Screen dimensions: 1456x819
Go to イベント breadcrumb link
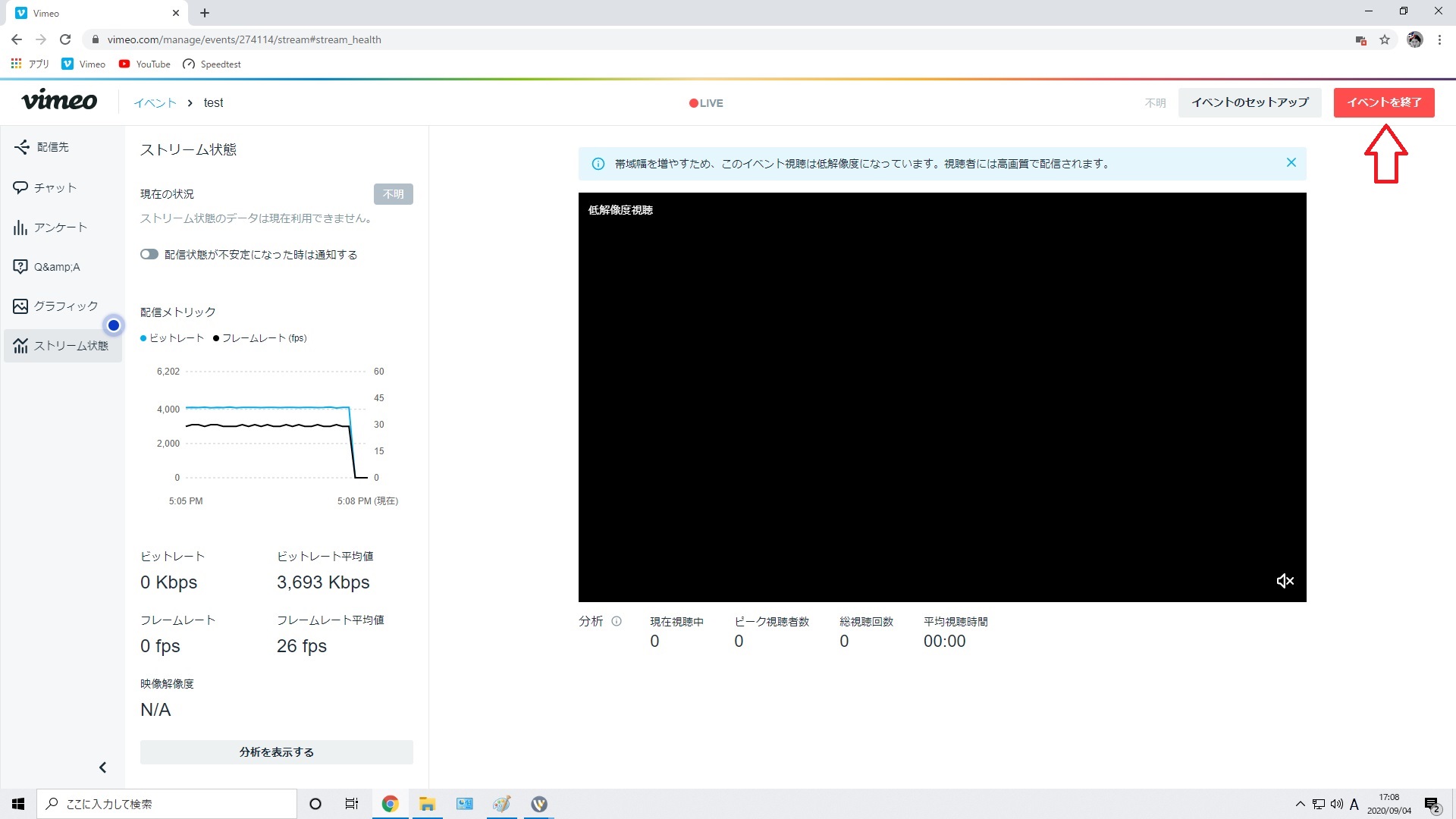[155, 102]
